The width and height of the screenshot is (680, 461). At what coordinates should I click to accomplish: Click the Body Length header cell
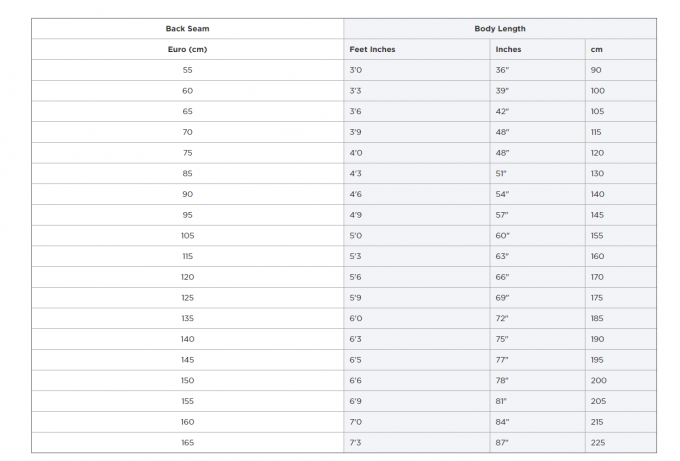[500, 29]
